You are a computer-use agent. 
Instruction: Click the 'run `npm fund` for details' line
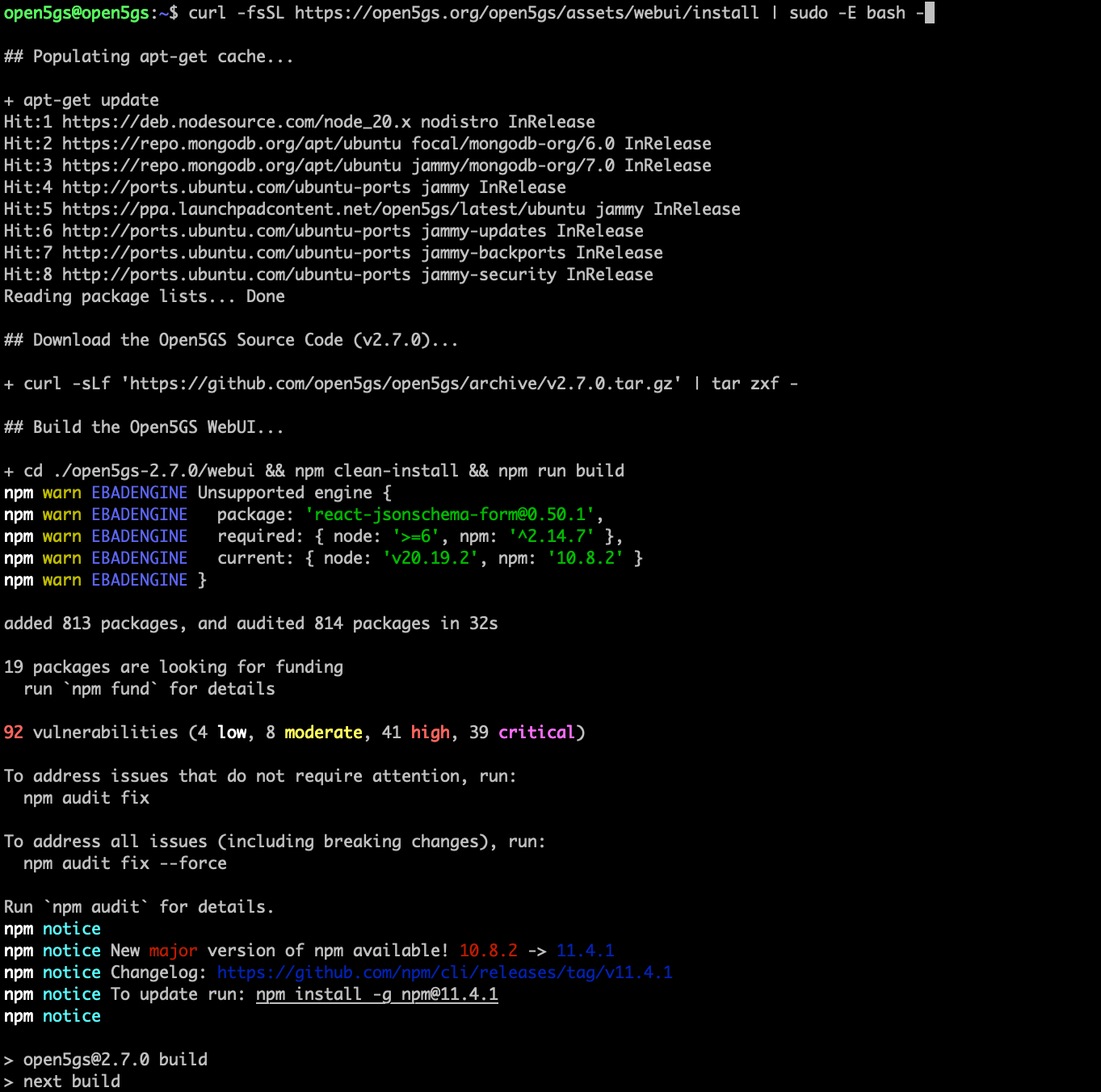click(149, 689)
